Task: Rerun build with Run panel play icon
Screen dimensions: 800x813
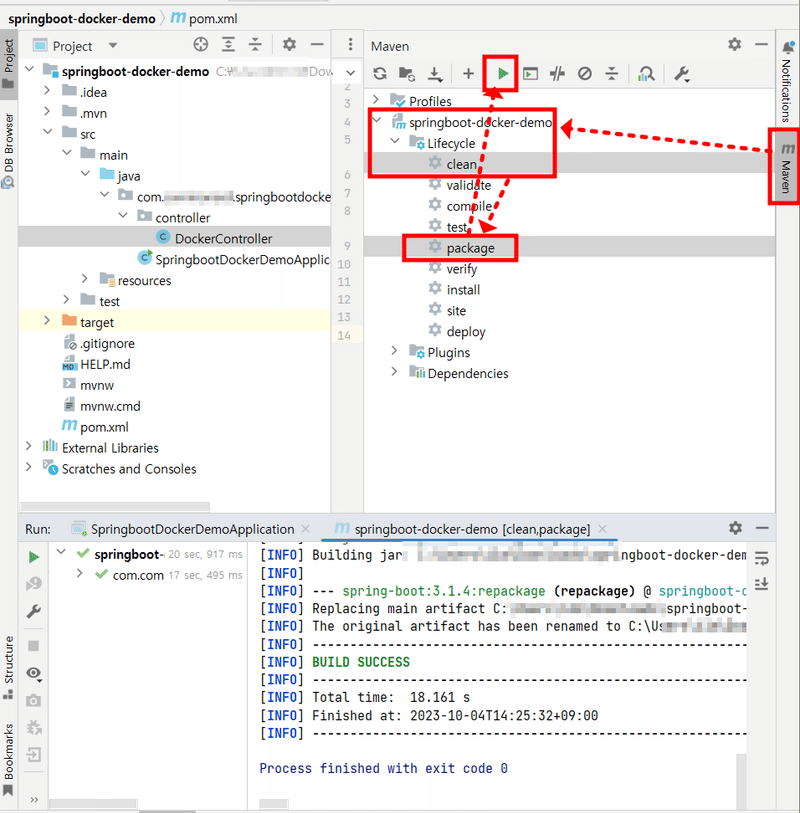Action: tap(34, 557)
